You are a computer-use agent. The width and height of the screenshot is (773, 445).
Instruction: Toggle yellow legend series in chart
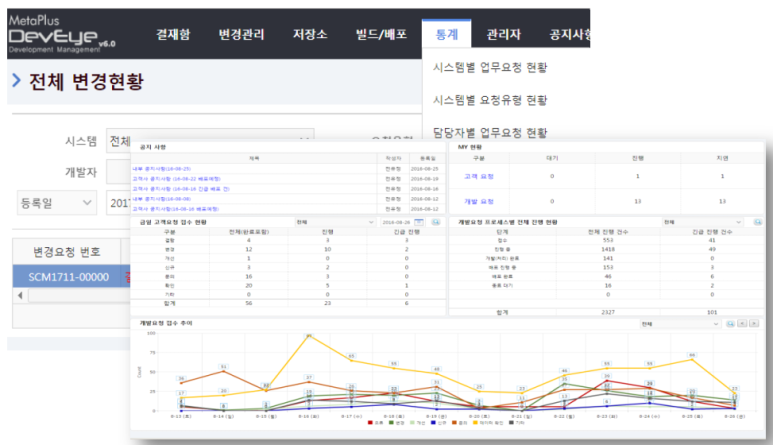pos(488,423)
